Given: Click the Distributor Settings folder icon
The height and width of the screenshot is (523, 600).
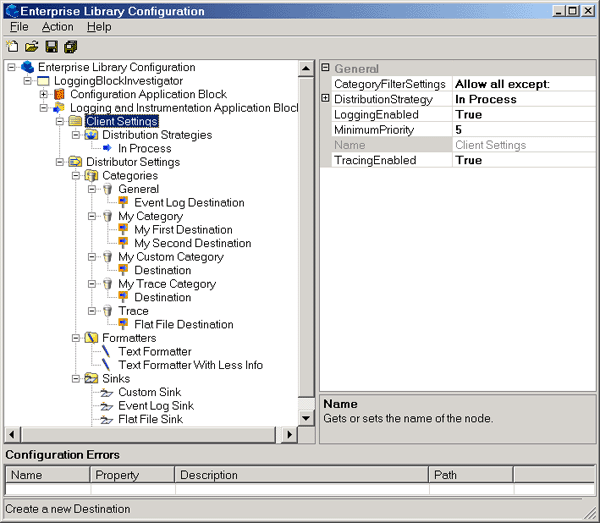Looking at the screenshot, I should [75, 162].
